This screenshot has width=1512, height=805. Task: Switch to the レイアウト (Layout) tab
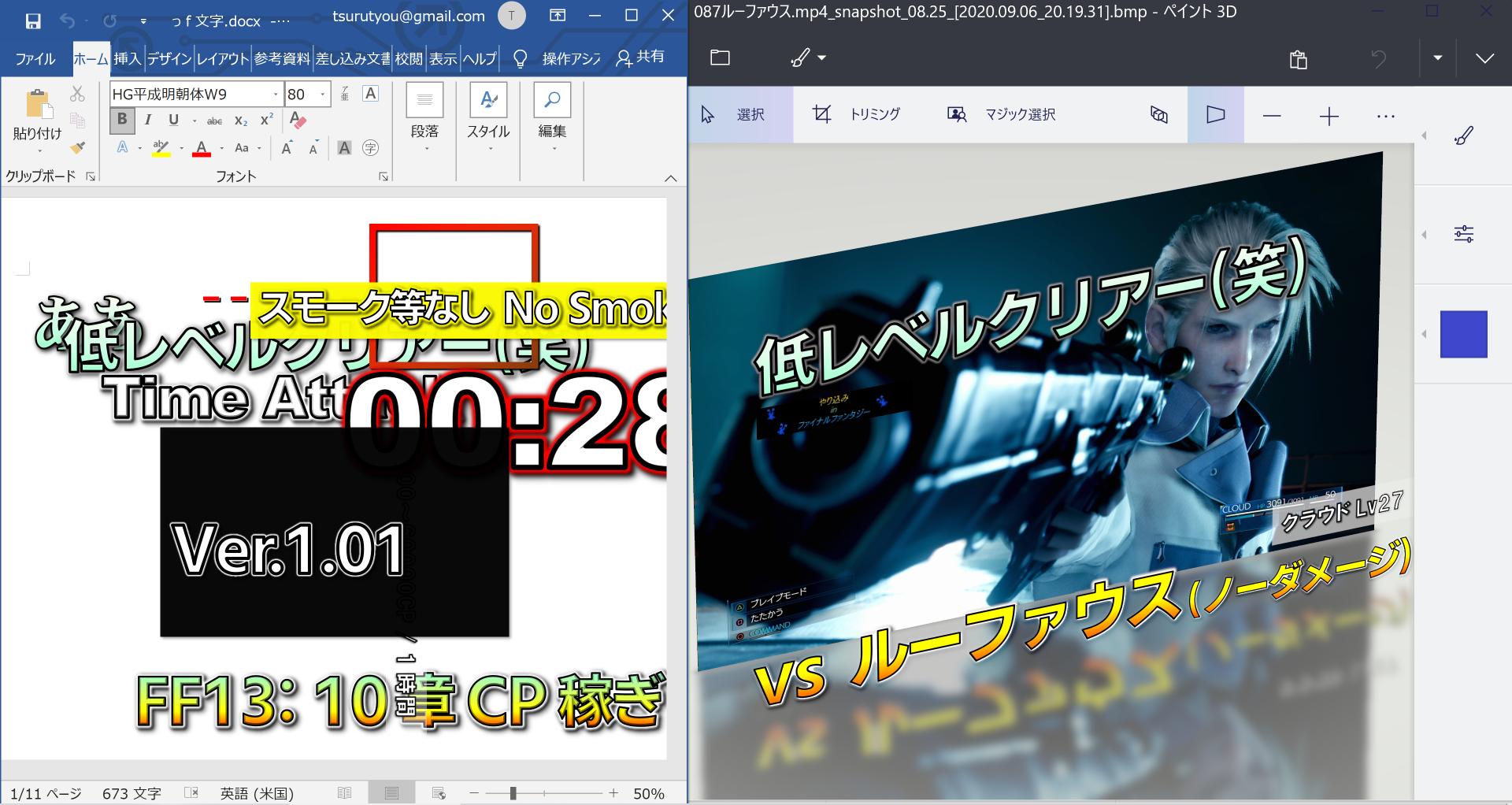223,58
